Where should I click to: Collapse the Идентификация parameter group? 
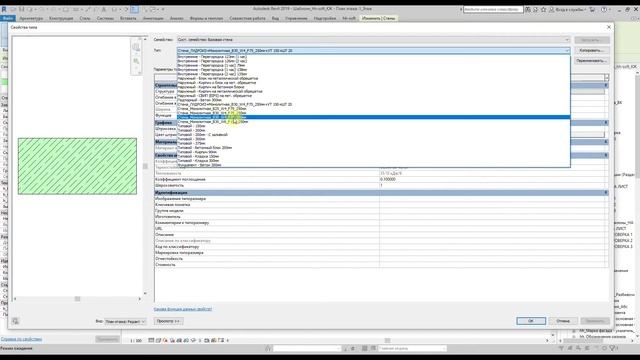[606, 192]
